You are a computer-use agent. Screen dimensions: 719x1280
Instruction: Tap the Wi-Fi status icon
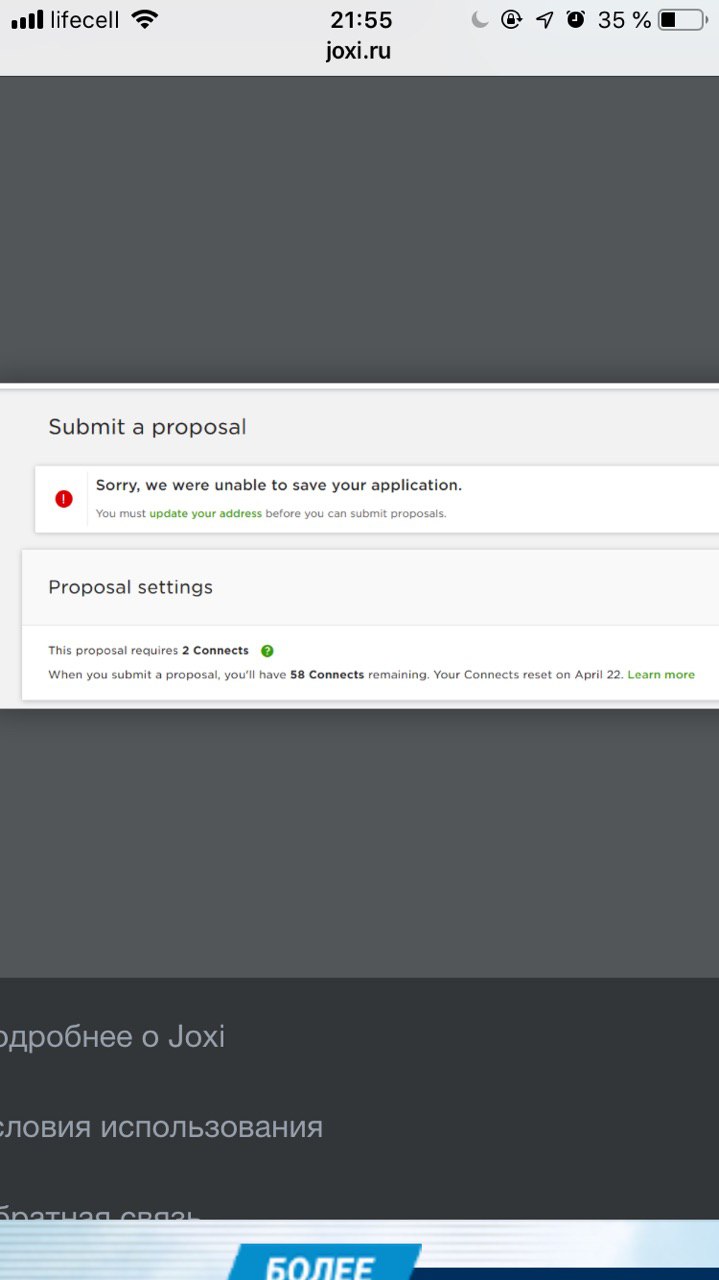(x=145, y=19)
